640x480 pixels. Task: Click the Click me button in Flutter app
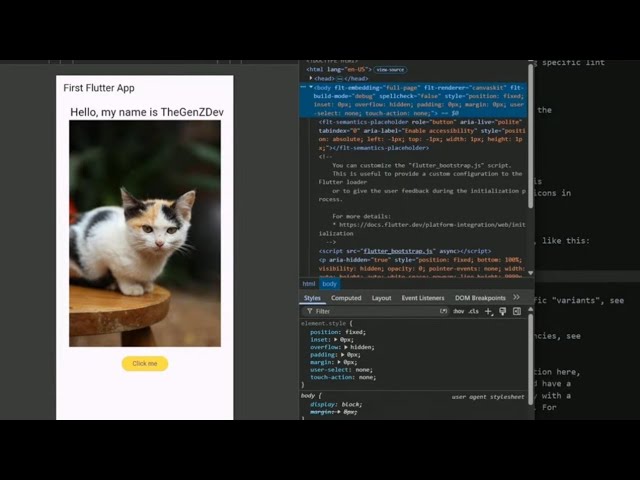click(x=145, y=364)
